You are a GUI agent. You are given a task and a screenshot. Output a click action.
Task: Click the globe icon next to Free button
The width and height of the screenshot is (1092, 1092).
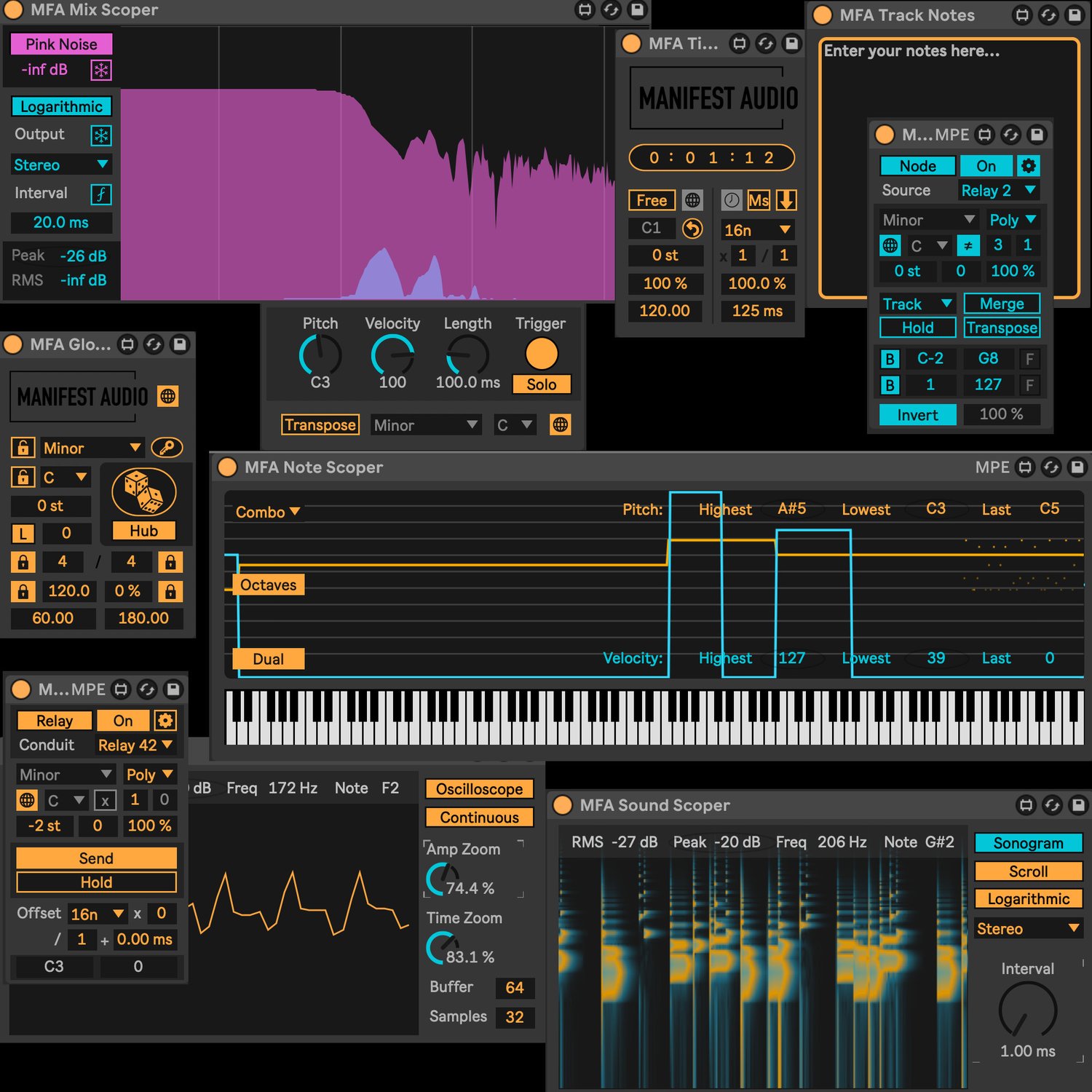692,200
